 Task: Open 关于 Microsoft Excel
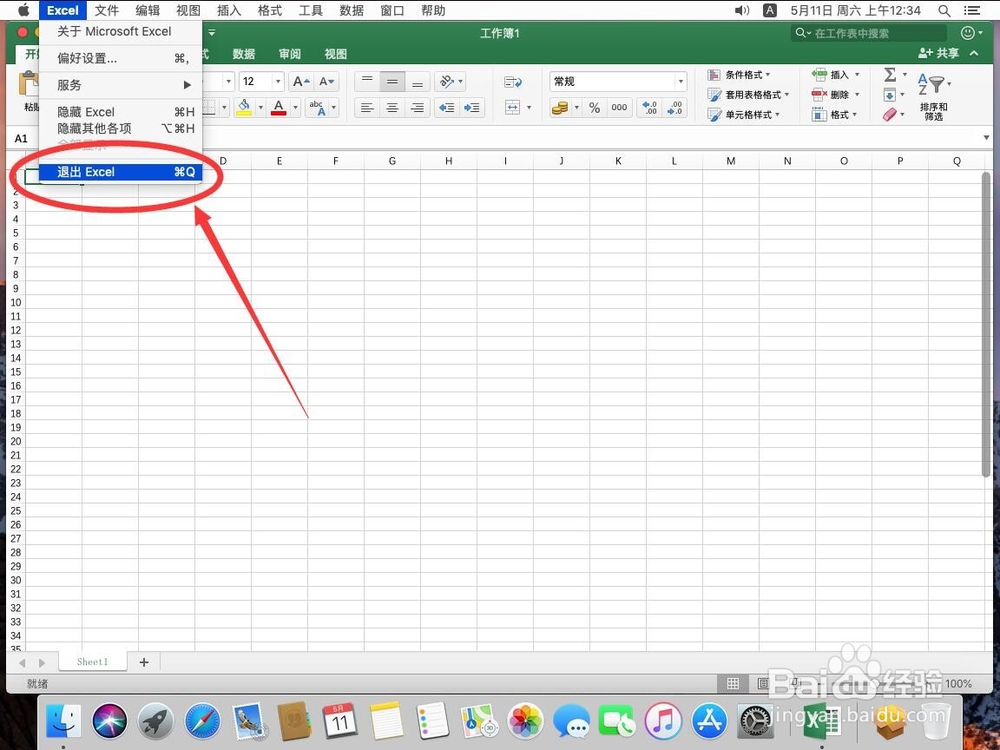coord(121,31)
